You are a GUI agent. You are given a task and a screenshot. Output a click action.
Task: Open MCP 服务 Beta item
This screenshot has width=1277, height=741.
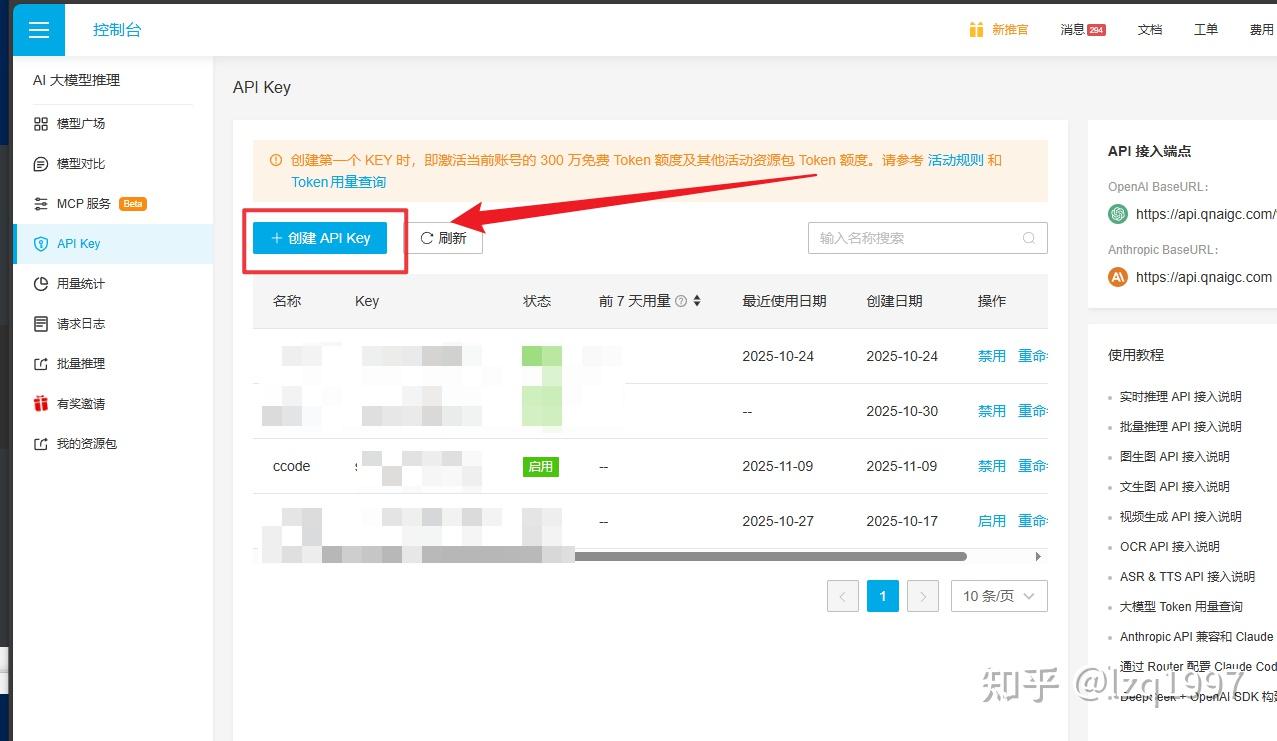coord(113,204)
